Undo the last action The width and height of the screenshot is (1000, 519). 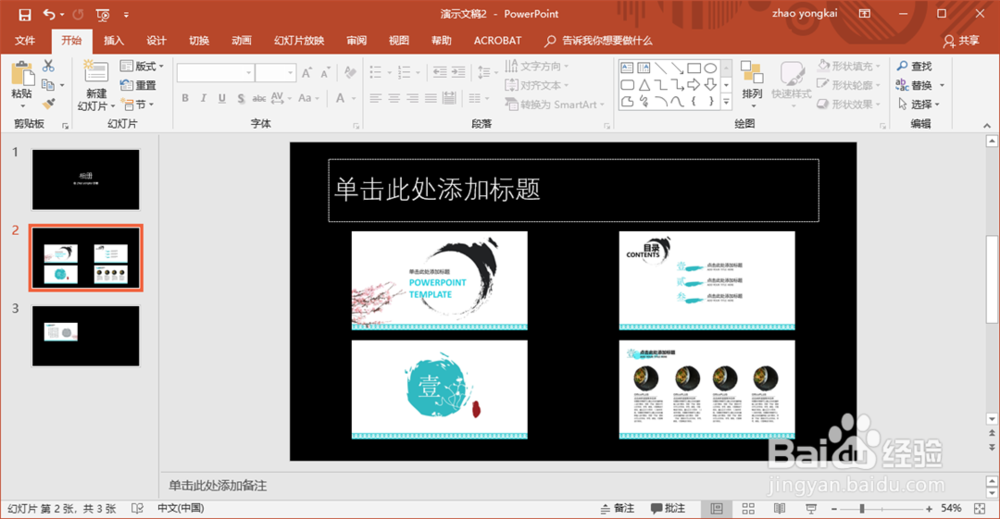point(49,14)
